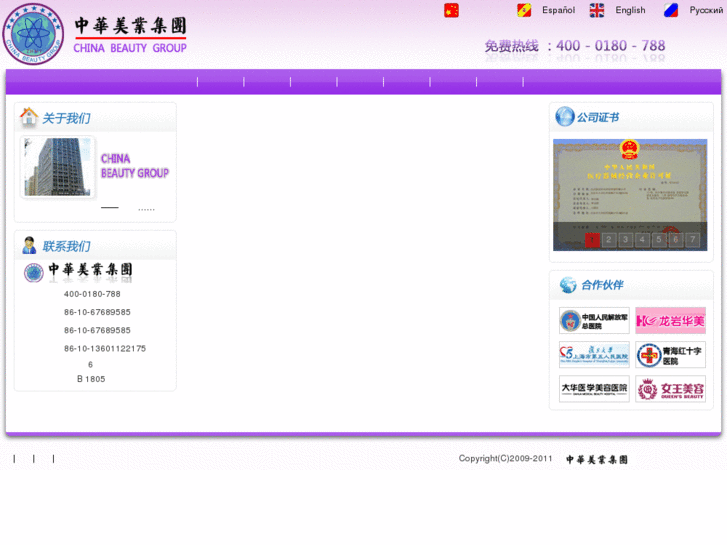The height and width of the screenshot is (545, 727).
Task: Switch language to English
Action: pyautogui.click(x=630, y=10)
